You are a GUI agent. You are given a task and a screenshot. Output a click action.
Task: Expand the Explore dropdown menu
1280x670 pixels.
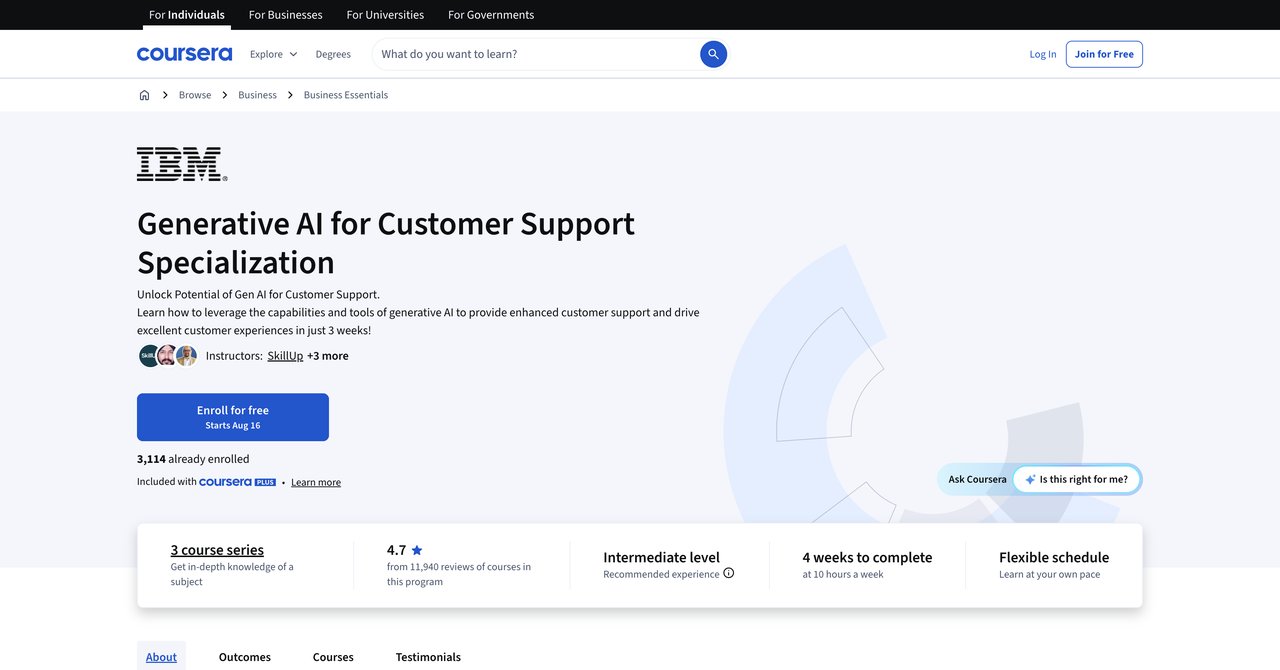(x=274, y=54)
